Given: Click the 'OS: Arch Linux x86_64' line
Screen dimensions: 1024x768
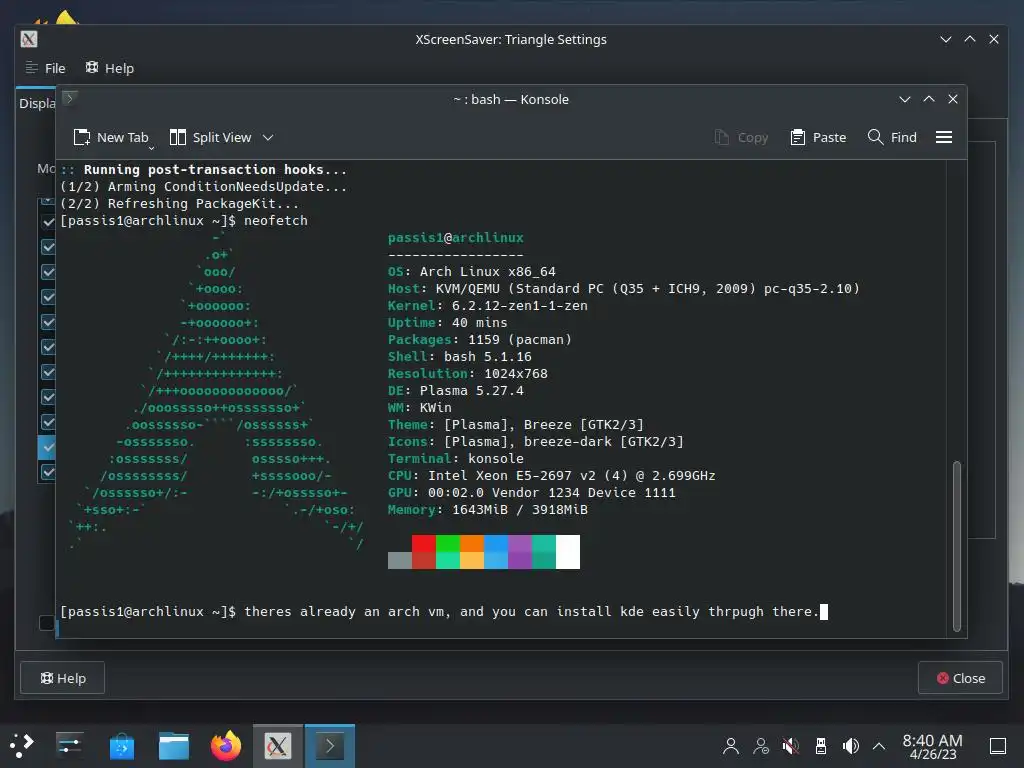Looking at the screenshot, I should (472, 272).
